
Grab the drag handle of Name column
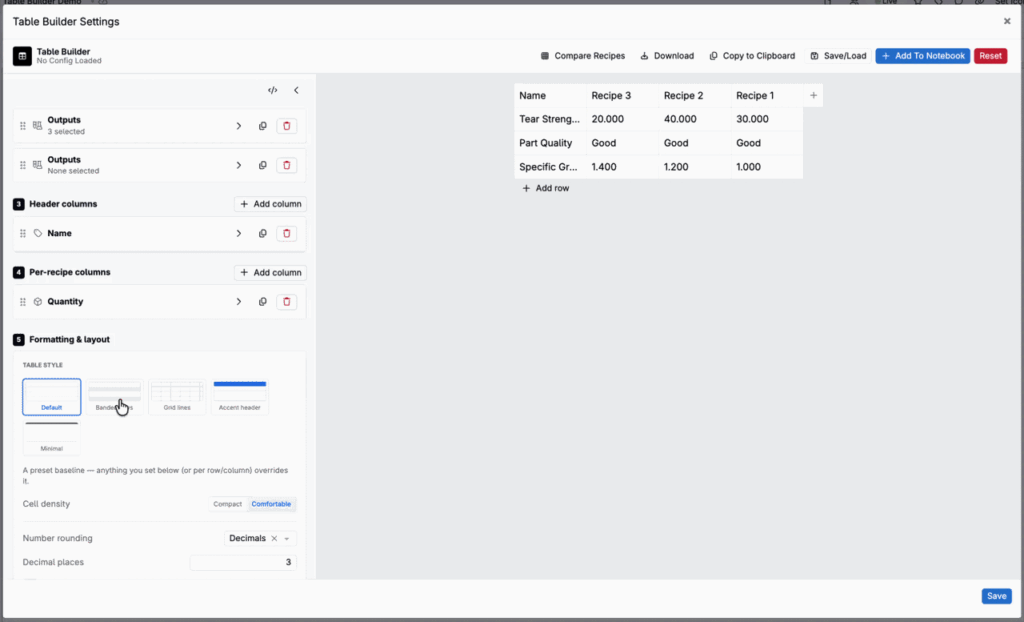(x=23, y=233)
